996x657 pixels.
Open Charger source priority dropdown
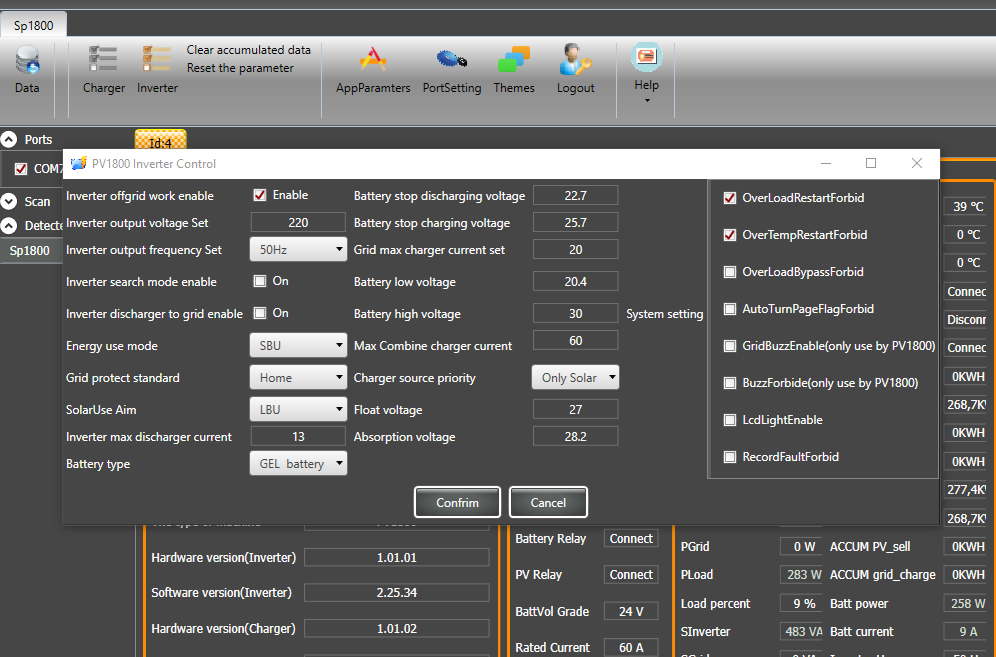pyautogui.click(x=574, y=378)
